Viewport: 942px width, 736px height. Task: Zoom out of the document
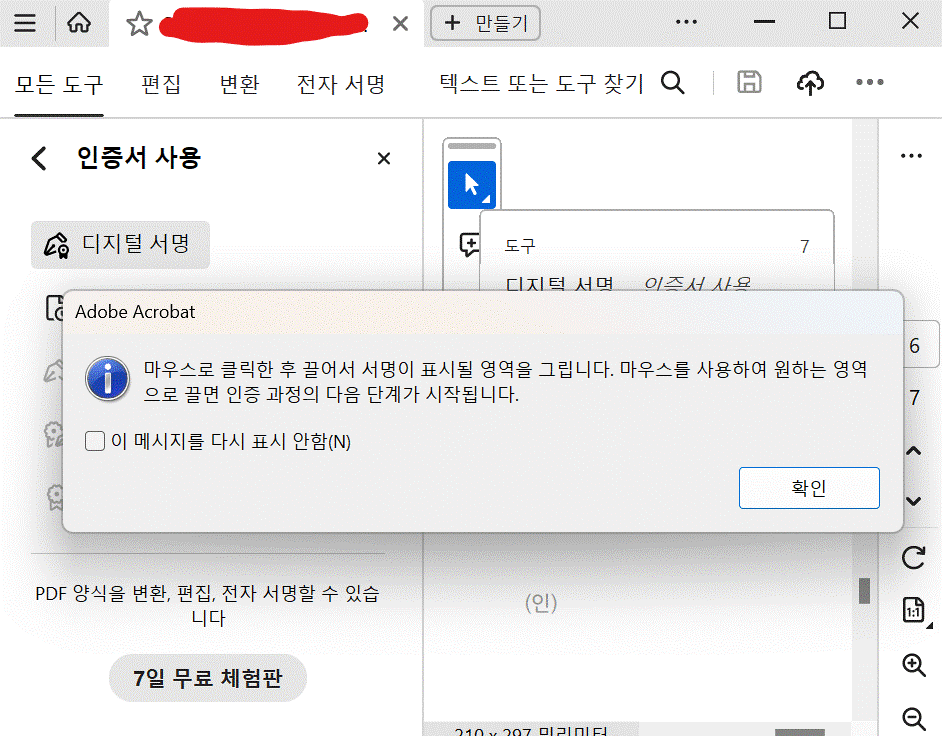pyautogui.click(x=914, y=719)
